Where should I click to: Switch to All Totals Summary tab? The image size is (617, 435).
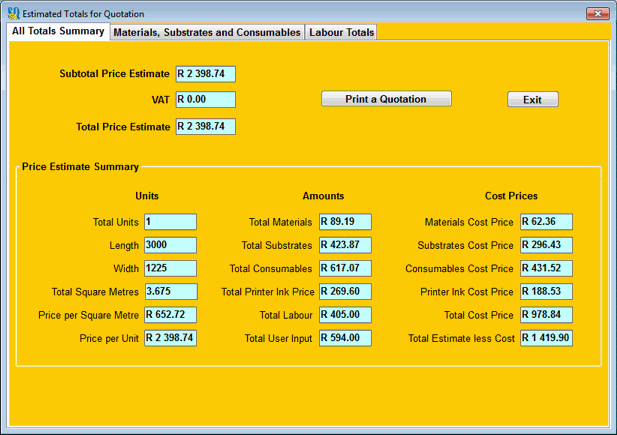click(58, 32)
